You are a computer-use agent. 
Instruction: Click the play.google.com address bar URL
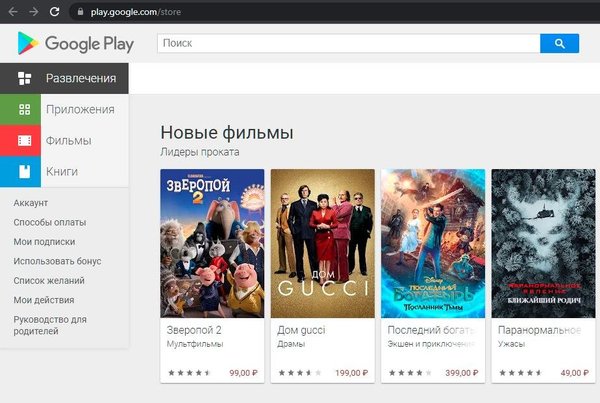point(136,12)
